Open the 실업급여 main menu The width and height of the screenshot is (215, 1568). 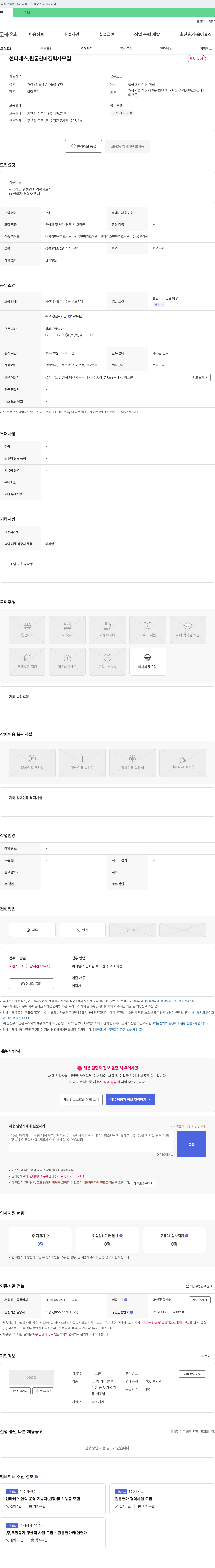point(107,35)
